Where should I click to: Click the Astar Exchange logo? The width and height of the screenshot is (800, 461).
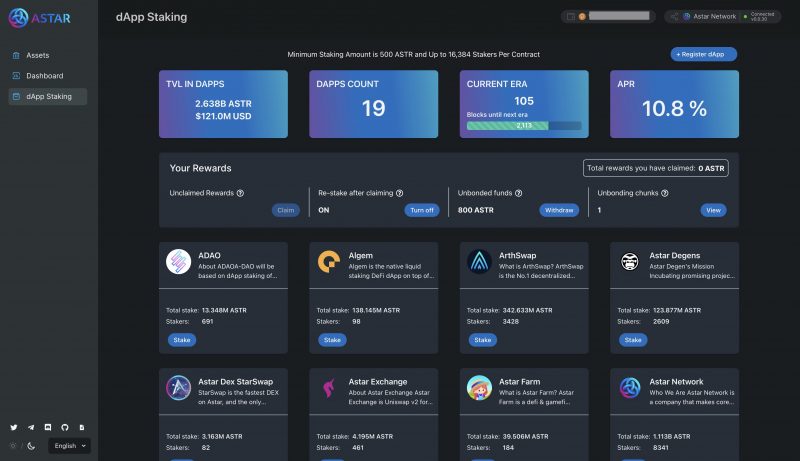point(329,388)
